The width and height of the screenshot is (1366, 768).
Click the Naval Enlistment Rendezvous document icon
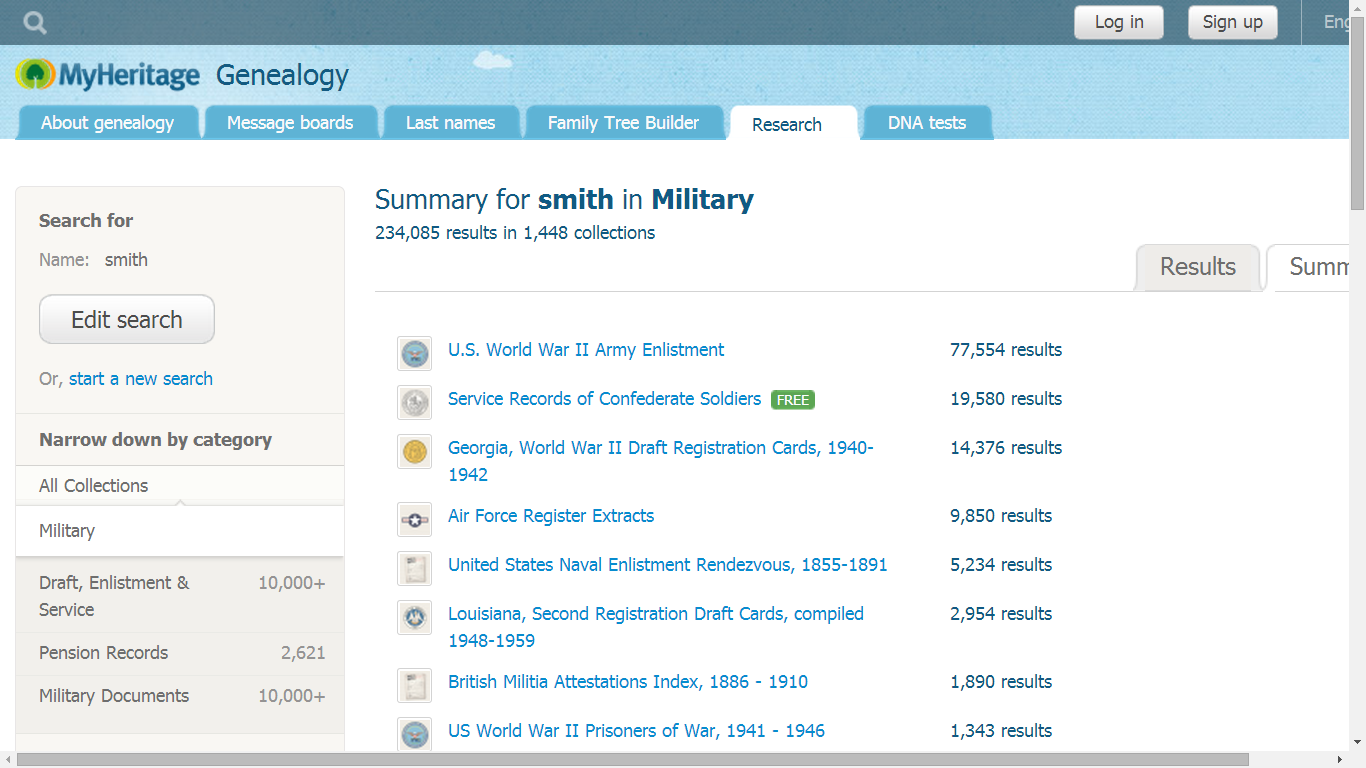415,568
